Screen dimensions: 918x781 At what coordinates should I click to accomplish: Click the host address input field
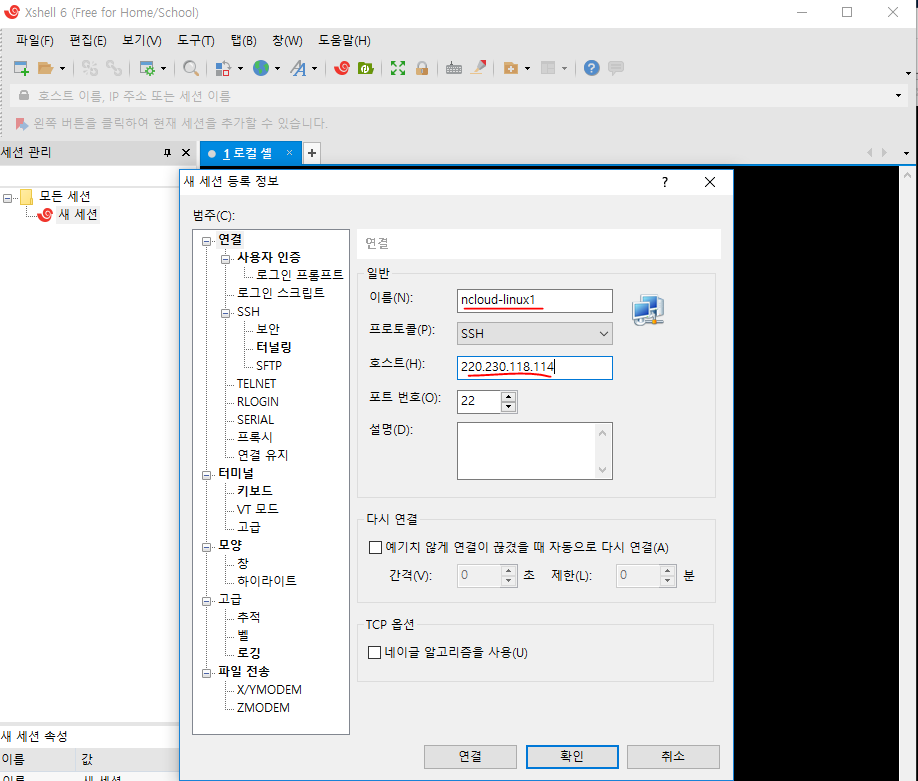535,368
